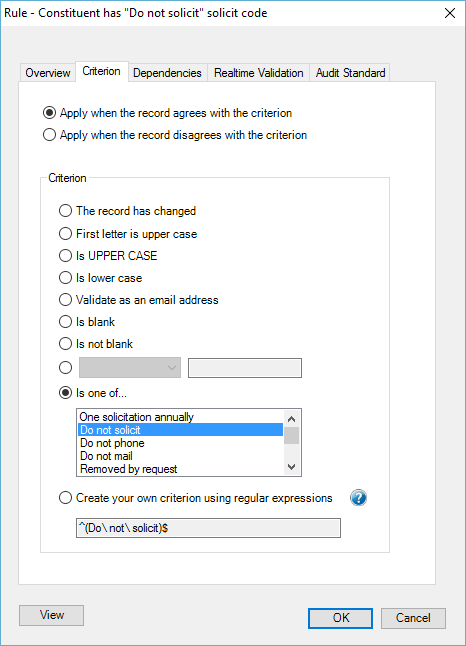Select the regular expressions criterion radio button
This screenshot has height=646, width=466.
(66, 498)
